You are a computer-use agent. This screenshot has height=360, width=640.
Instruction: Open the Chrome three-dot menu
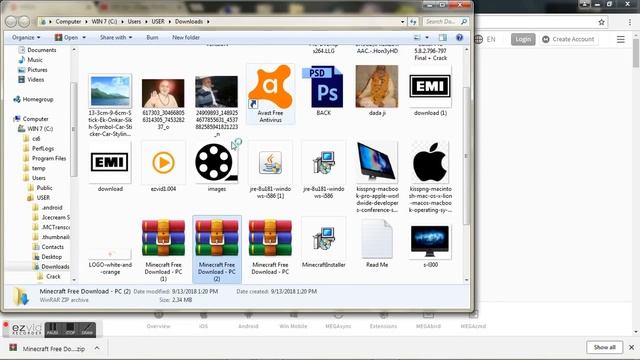[x=629, y=22]
